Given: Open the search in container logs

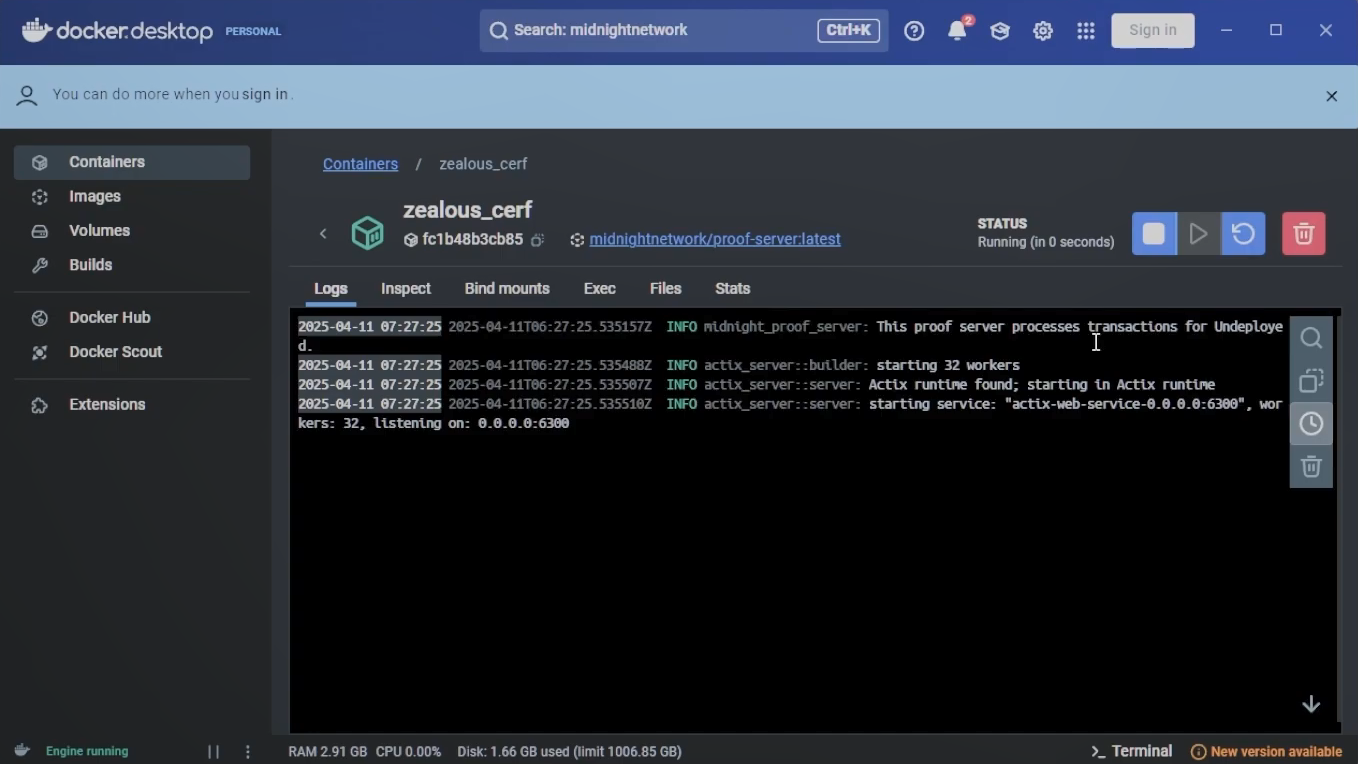Looking at the screenshot, I should tap(1311, 338).
